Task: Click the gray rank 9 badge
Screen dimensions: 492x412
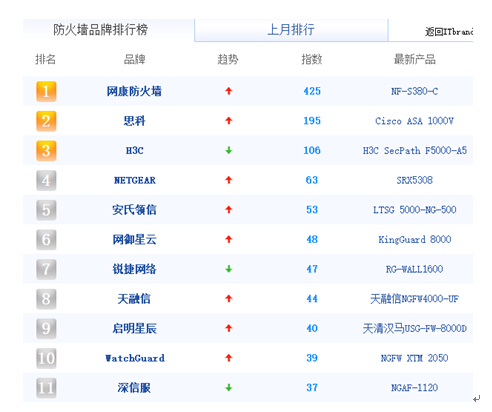Action: tap(46, 328)
